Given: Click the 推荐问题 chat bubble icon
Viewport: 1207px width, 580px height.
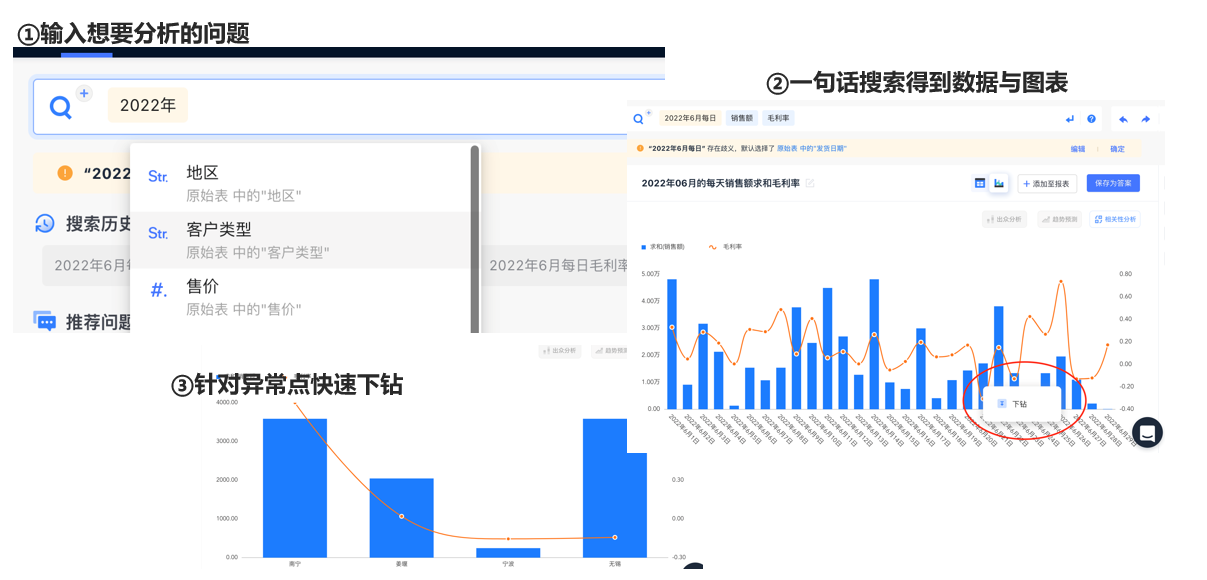Looking at the screenshot, I should point(44,321).
